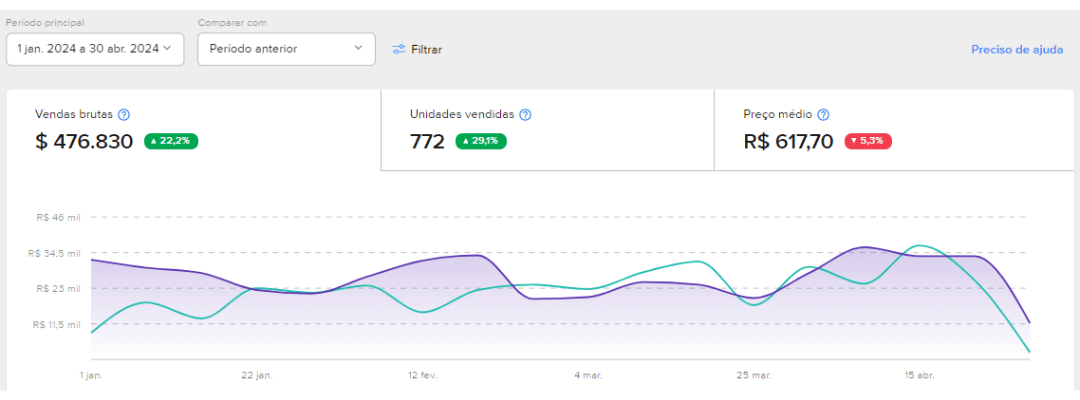1080x400 pixels.
Task: Click the chevron arrow in the date range dropdown
Action: [167, 49]
